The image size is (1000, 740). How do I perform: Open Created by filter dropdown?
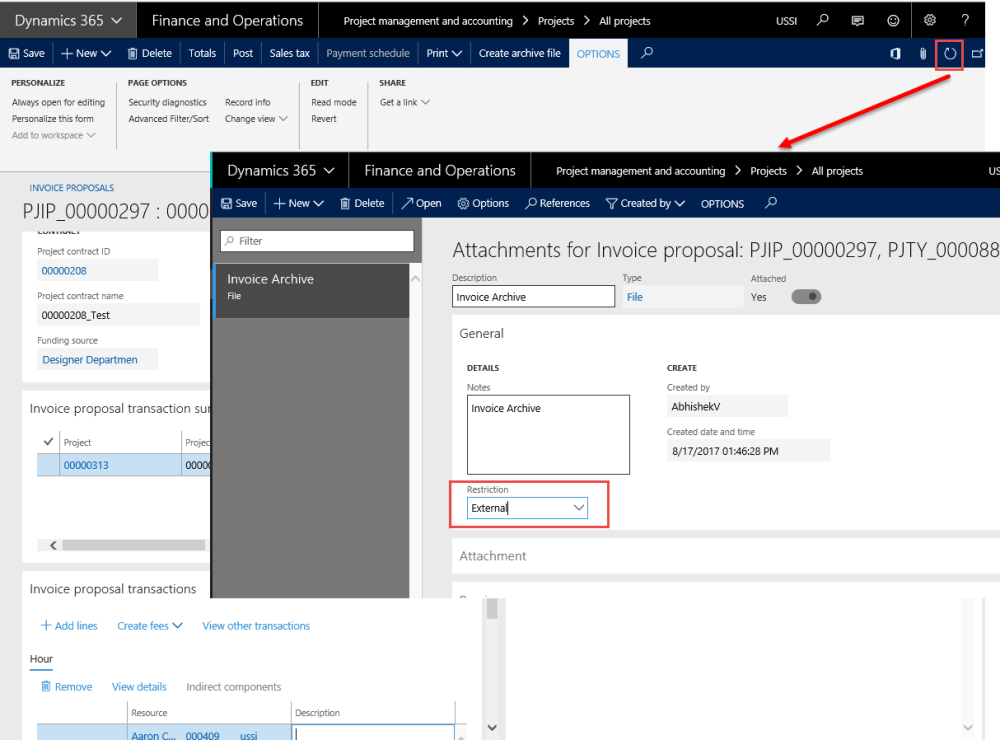[645, 204]
